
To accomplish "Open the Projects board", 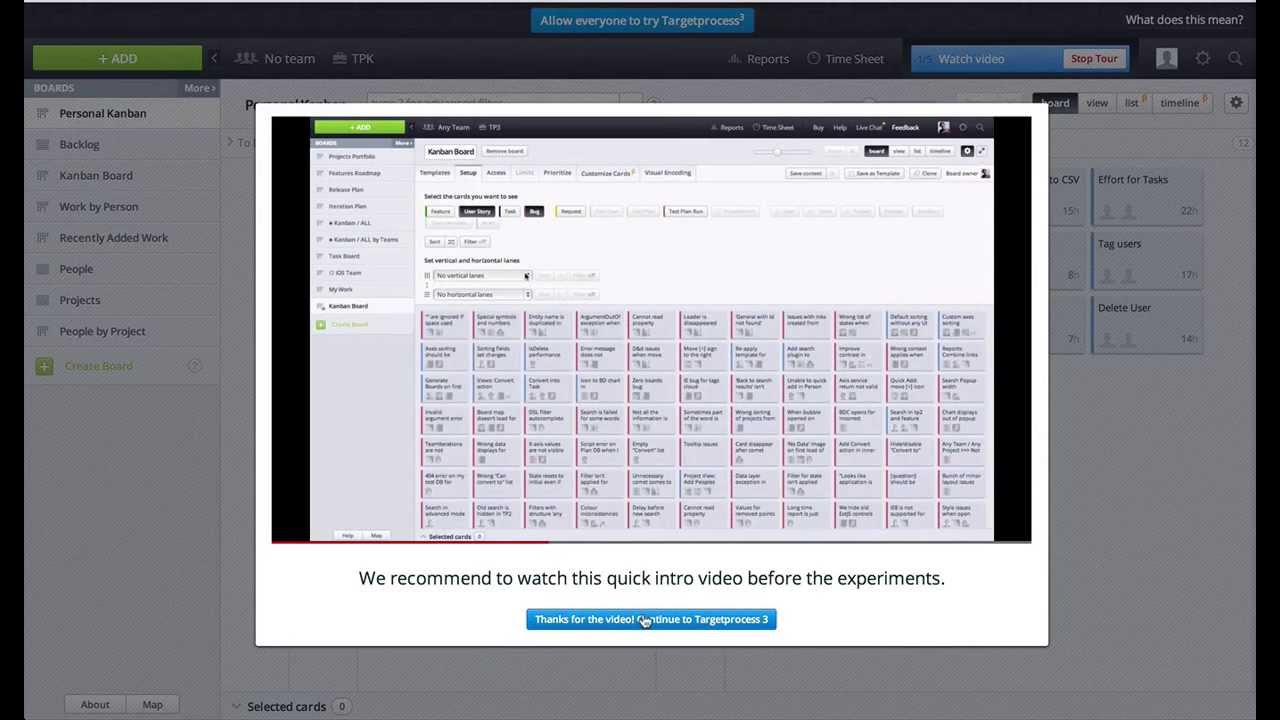I will [x=121, y=300].
